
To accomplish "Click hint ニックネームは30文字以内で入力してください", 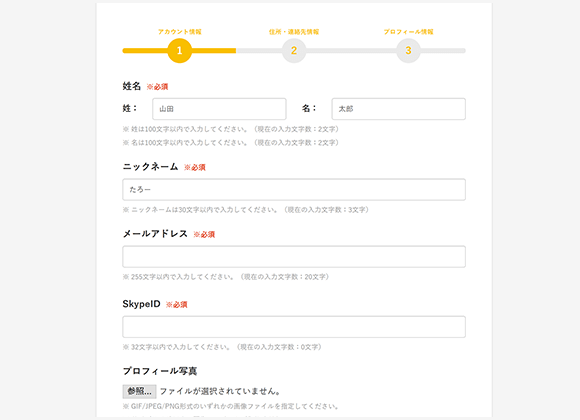I will click(246, 210).
